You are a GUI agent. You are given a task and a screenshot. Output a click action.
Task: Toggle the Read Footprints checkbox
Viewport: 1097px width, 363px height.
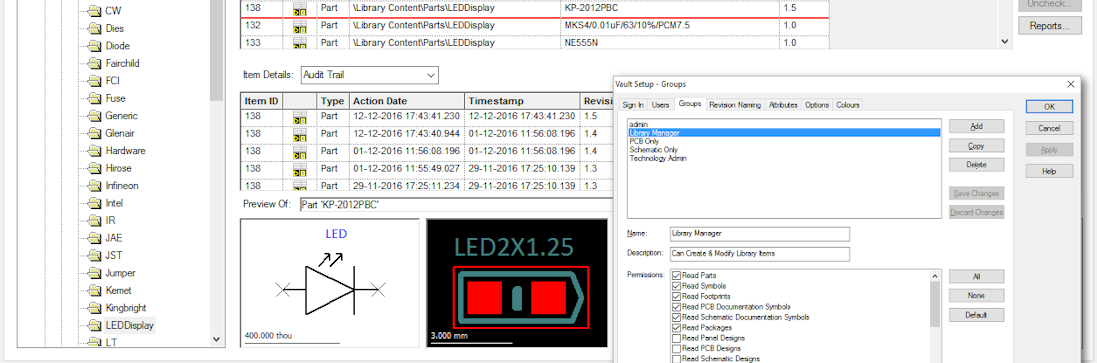pos(676,297)
